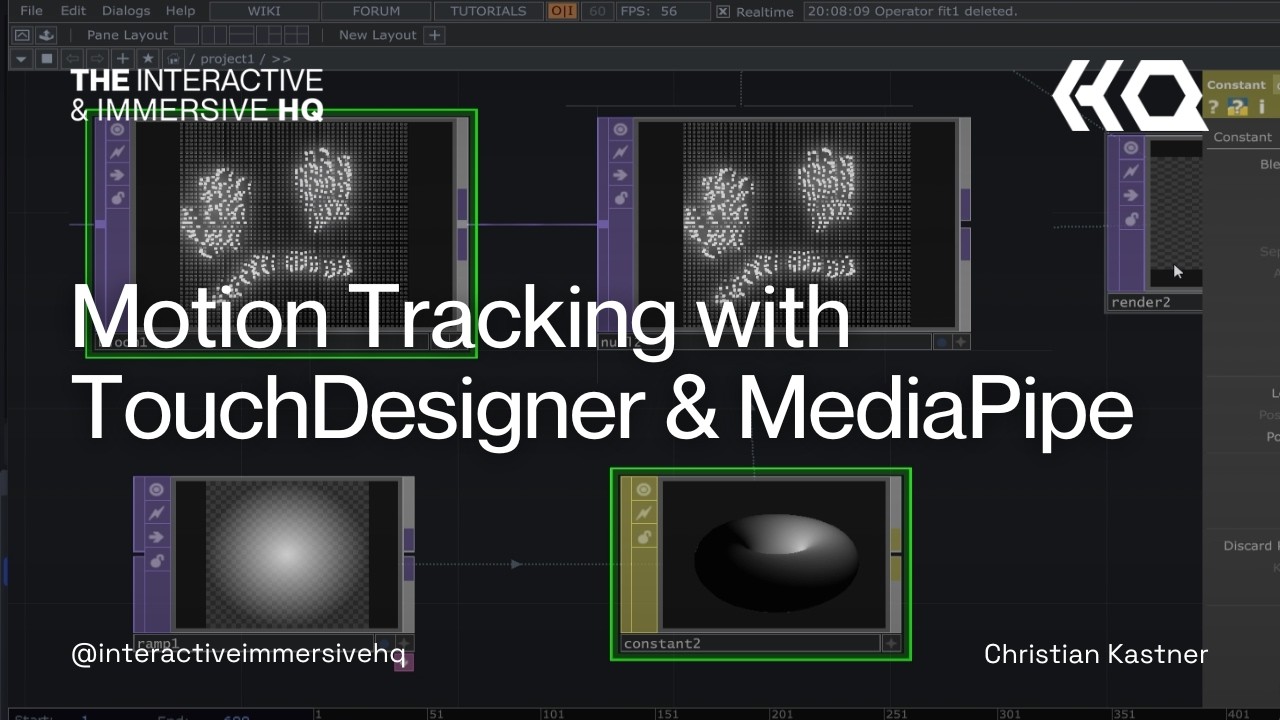Screen dimensions: 1280x720
Task: Toggle the orange O|I perform button
Action: (563, 11)
